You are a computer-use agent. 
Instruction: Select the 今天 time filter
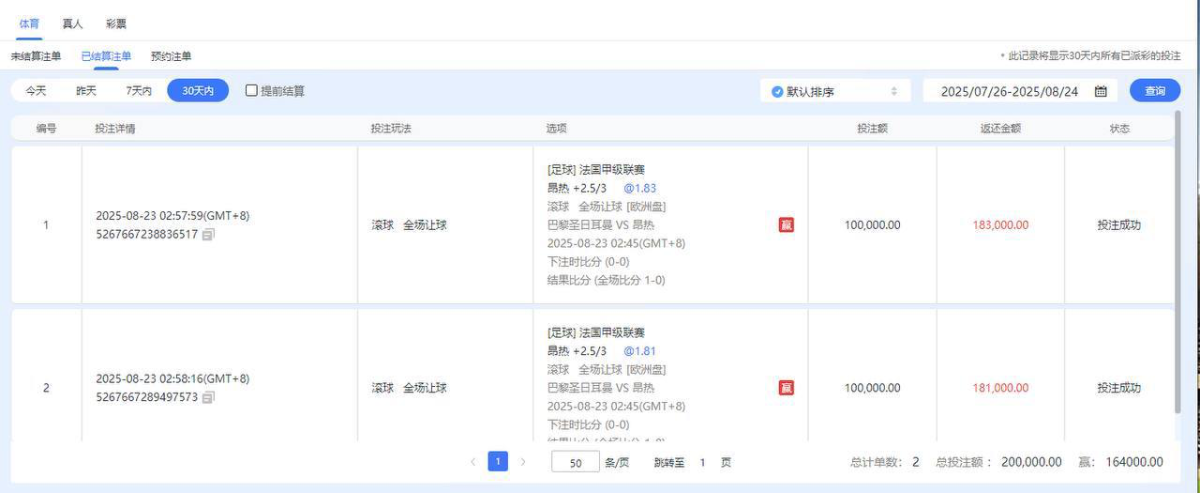click(36, 91)
